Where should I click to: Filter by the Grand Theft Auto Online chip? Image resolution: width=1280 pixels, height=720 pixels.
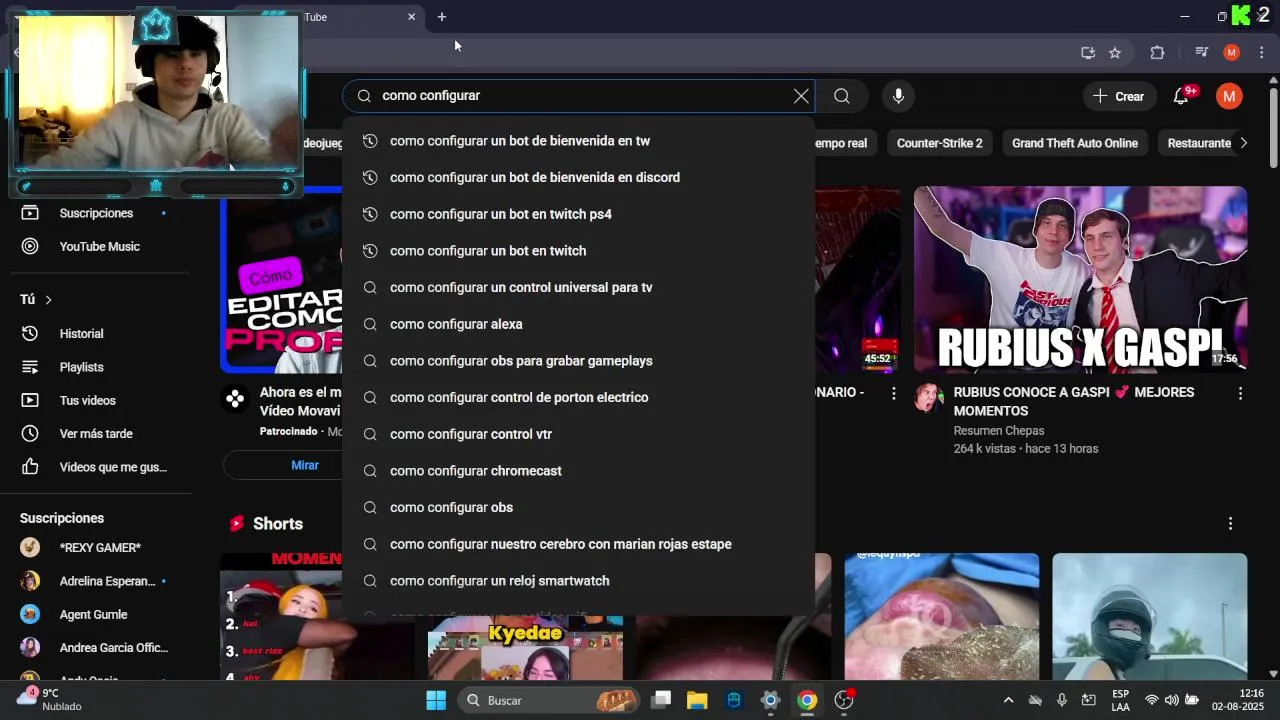(x=1074, y=143)
